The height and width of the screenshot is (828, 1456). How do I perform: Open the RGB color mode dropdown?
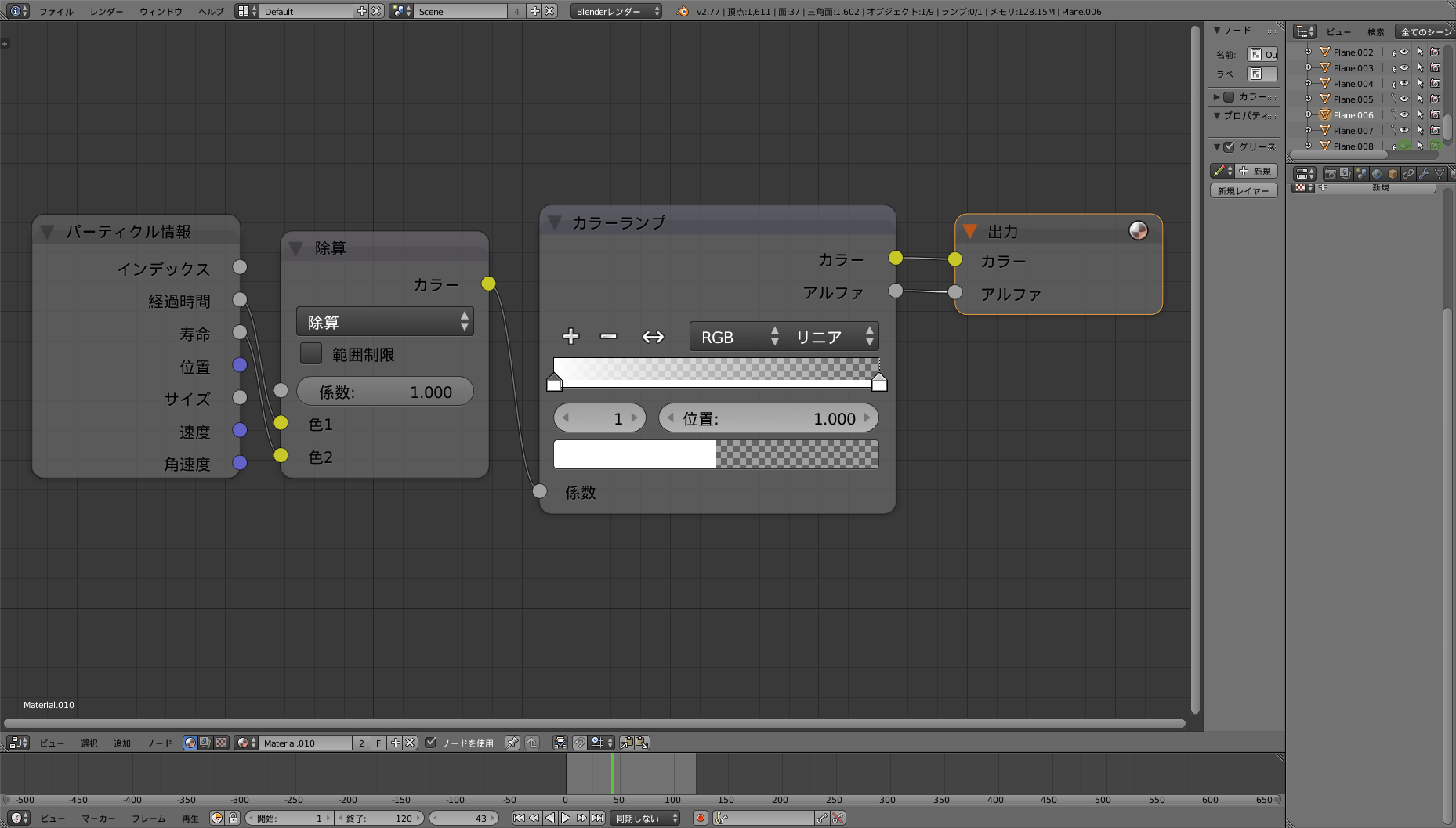coord(737,337)
